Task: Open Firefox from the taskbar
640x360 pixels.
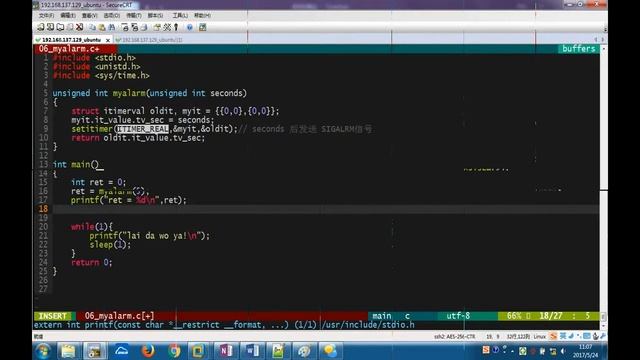Action: pos(147,351)
